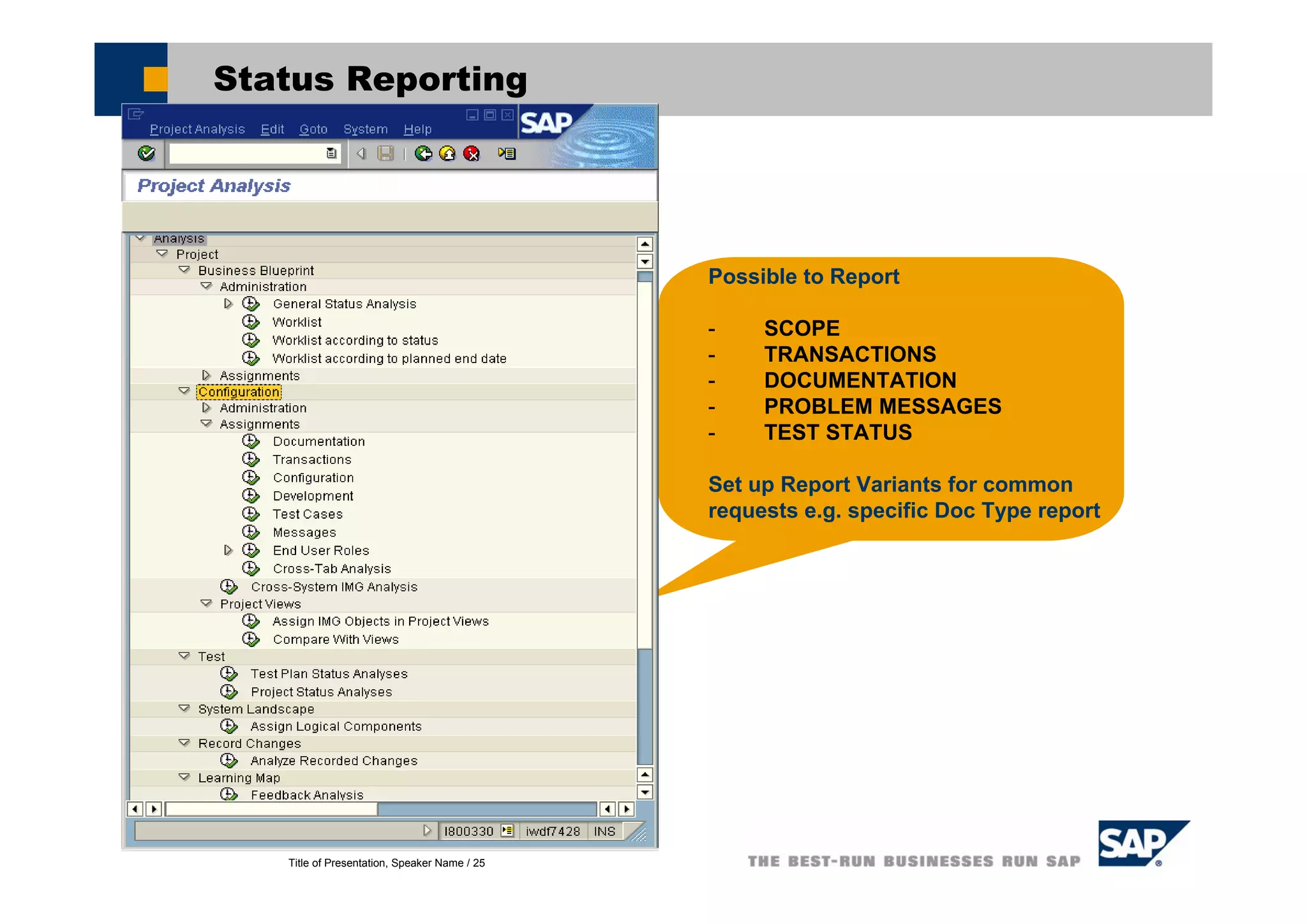This screenshot has height=924, width=1307.
Task: Collapse the Project Views node
Action: pos(206,604)
